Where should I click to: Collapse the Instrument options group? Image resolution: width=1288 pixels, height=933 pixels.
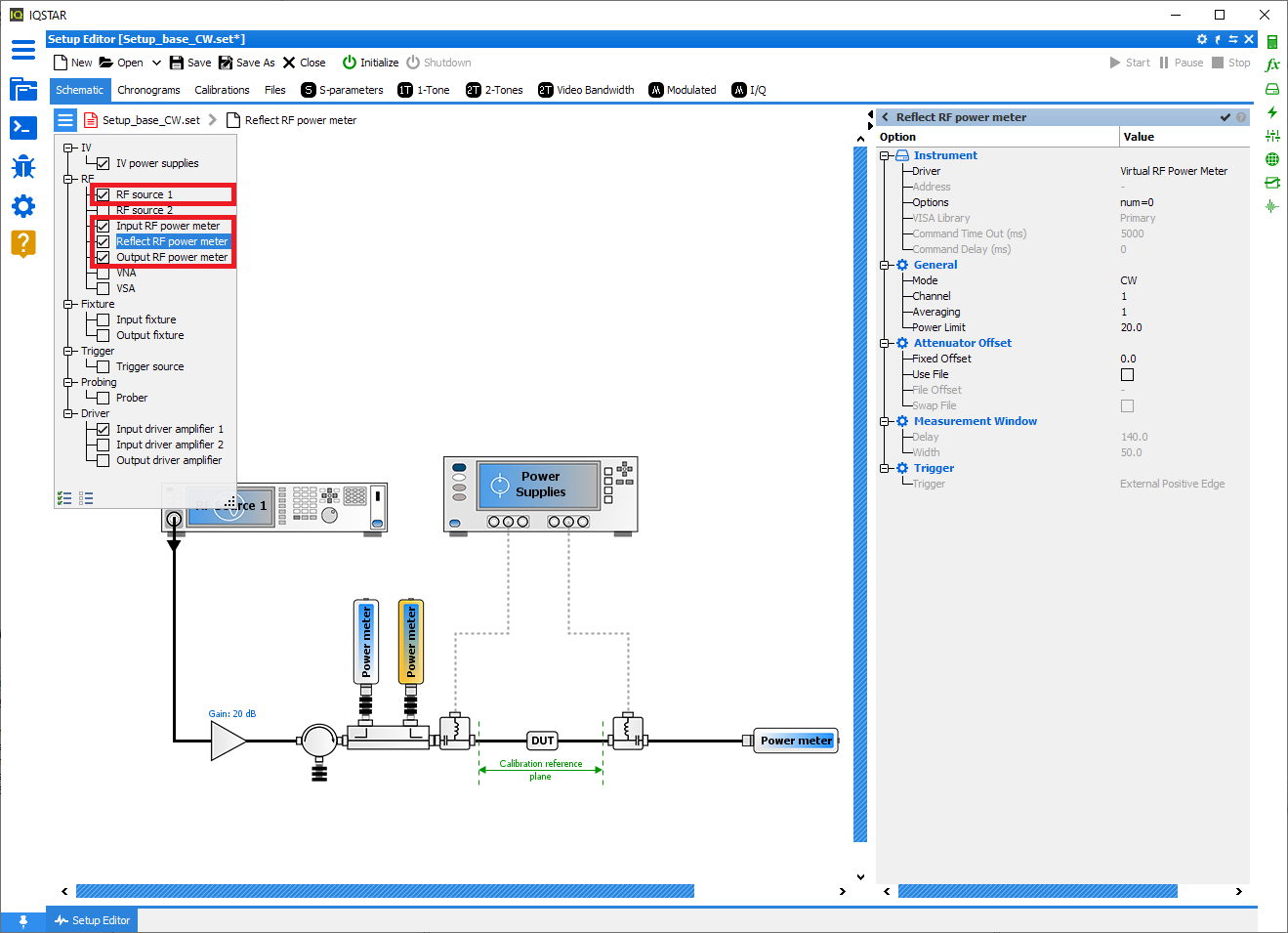(885, 155)
